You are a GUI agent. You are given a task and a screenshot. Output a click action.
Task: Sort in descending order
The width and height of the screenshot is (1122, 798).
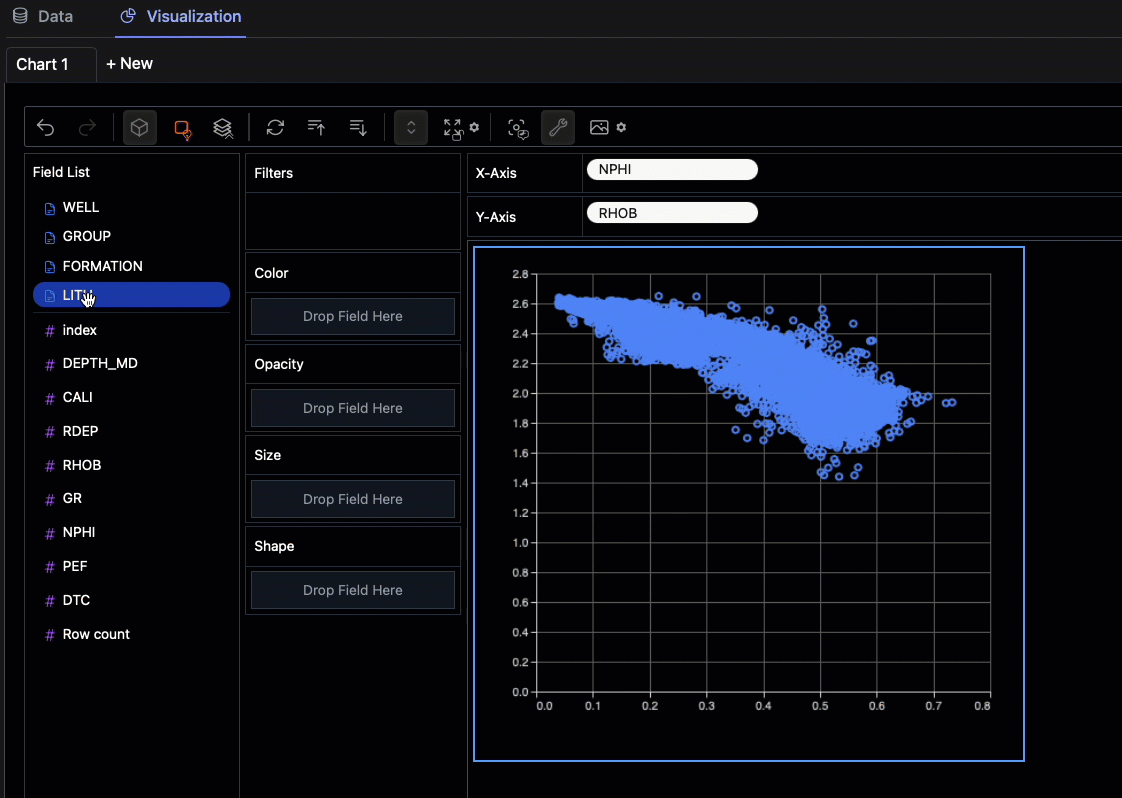358,128
